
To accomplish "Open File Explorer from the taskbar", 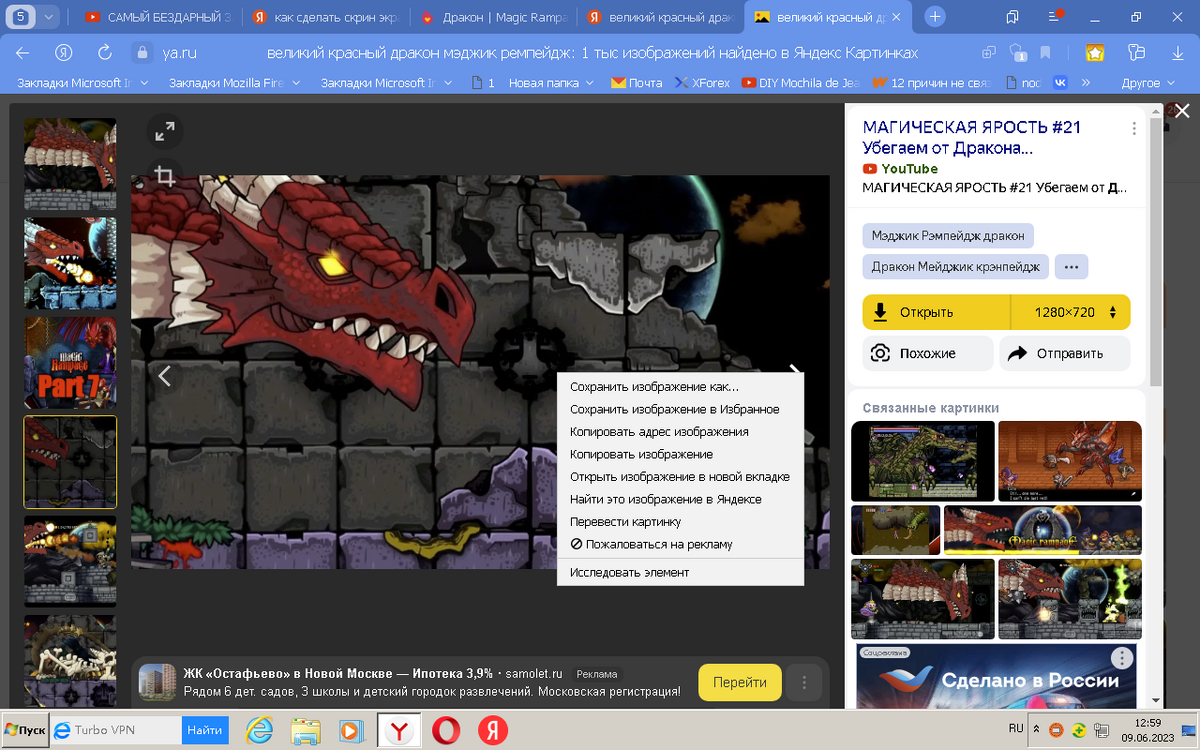I will [305, 731].
